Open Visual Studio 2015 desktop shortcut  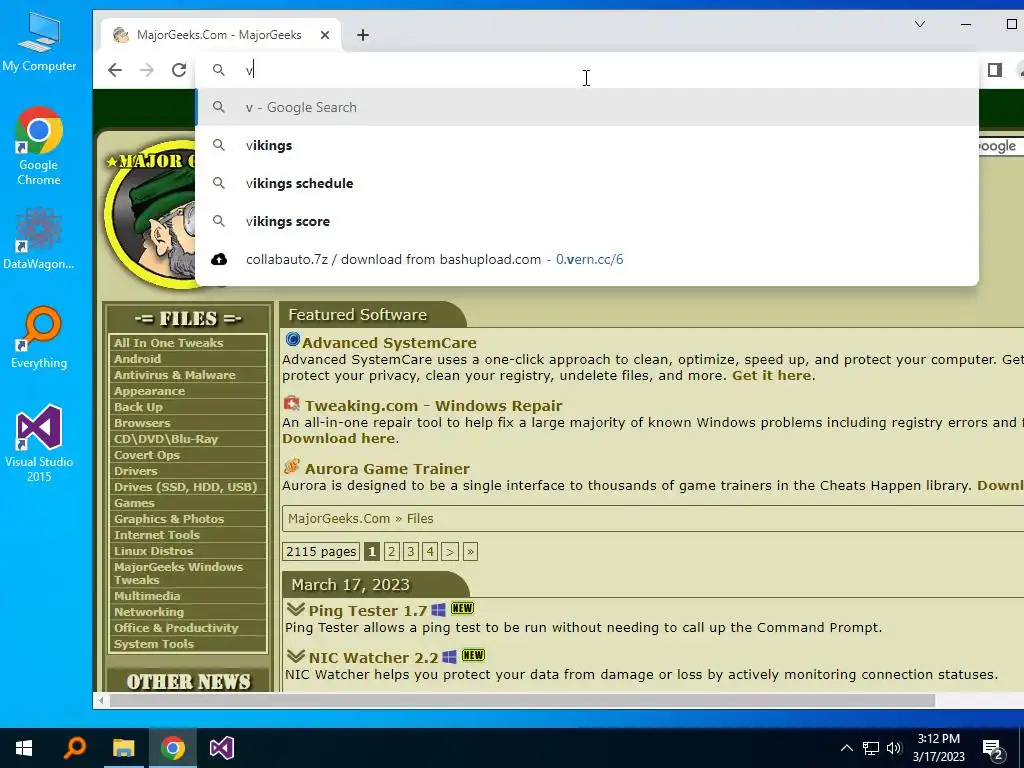click(39, 443)
